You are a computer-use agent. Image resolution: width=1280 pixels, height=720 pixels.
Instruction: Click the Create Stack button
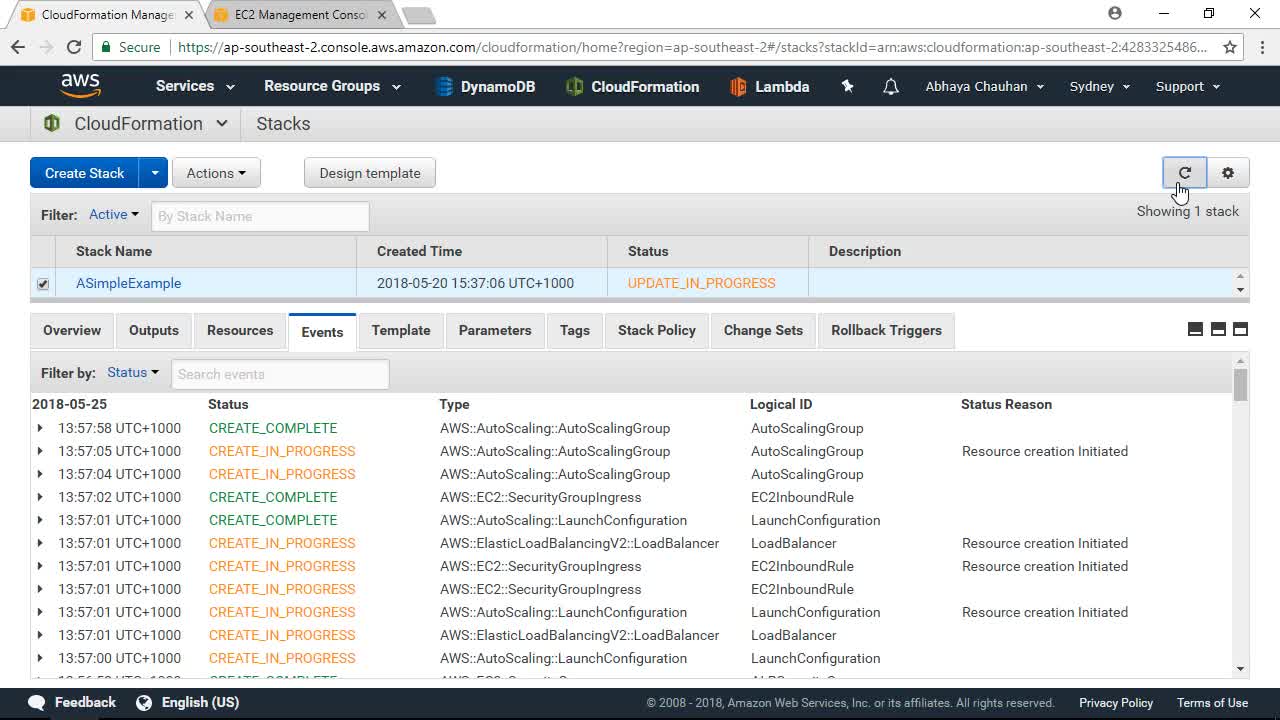coord(85,173)
